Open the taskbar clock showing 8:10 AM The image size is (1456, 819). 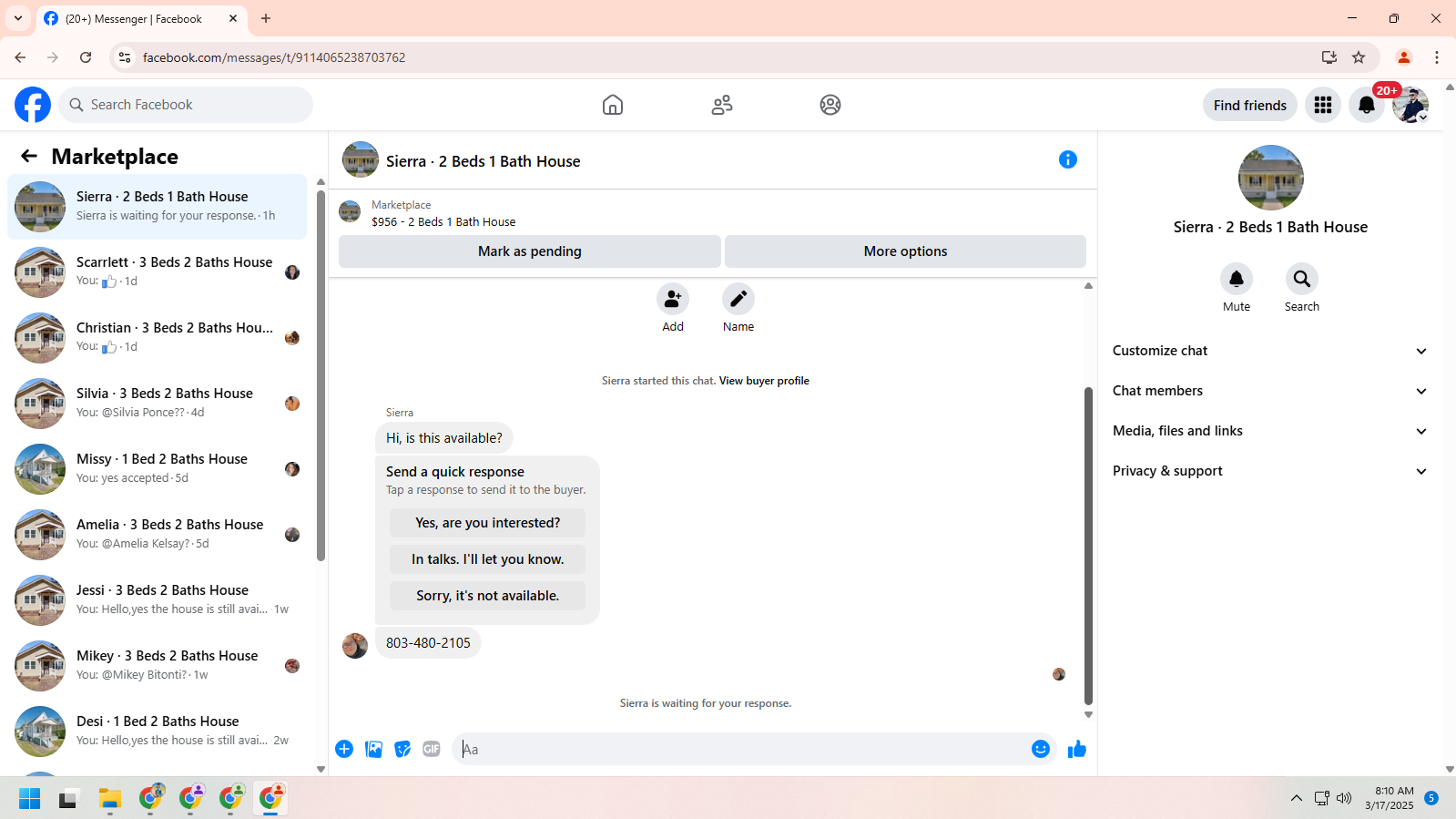(1390, 798)
